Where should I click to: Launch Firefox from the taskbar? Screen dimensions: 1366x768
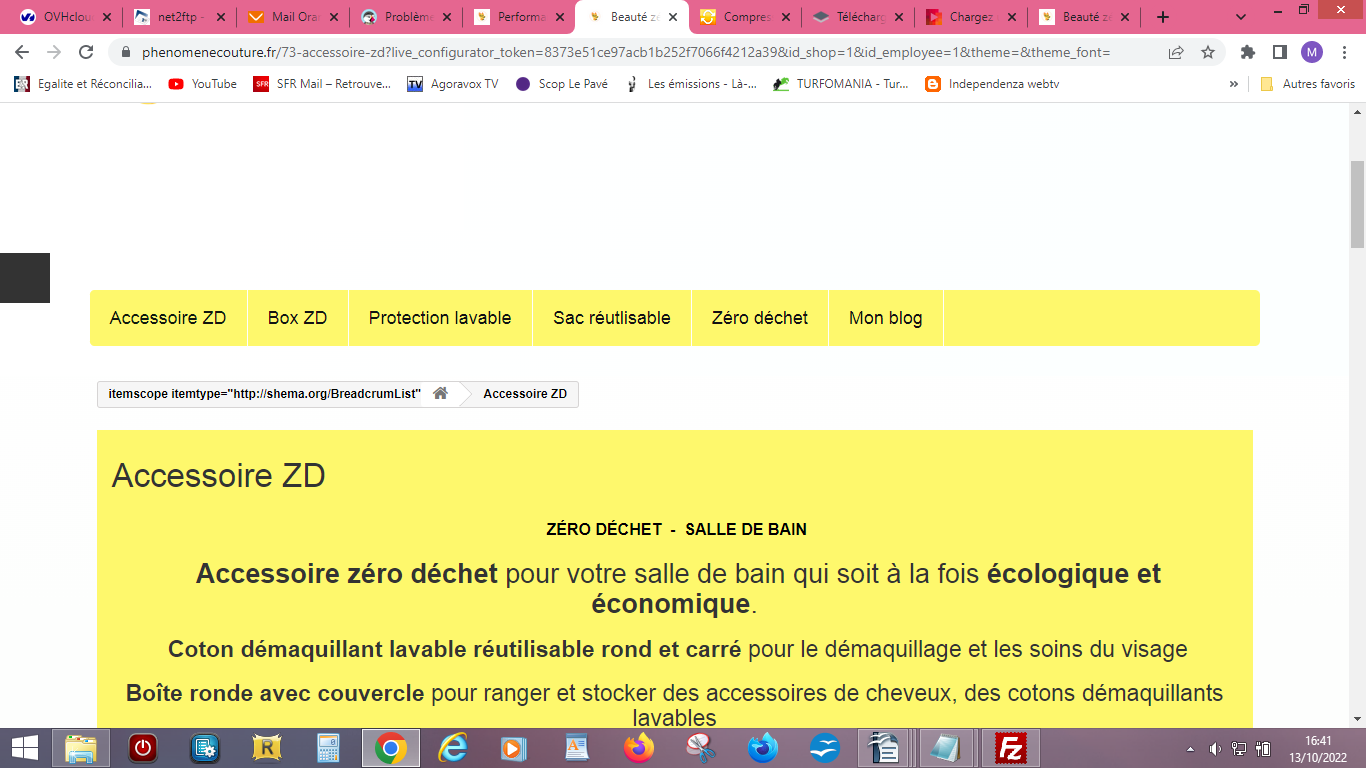(x=638, y=748)
